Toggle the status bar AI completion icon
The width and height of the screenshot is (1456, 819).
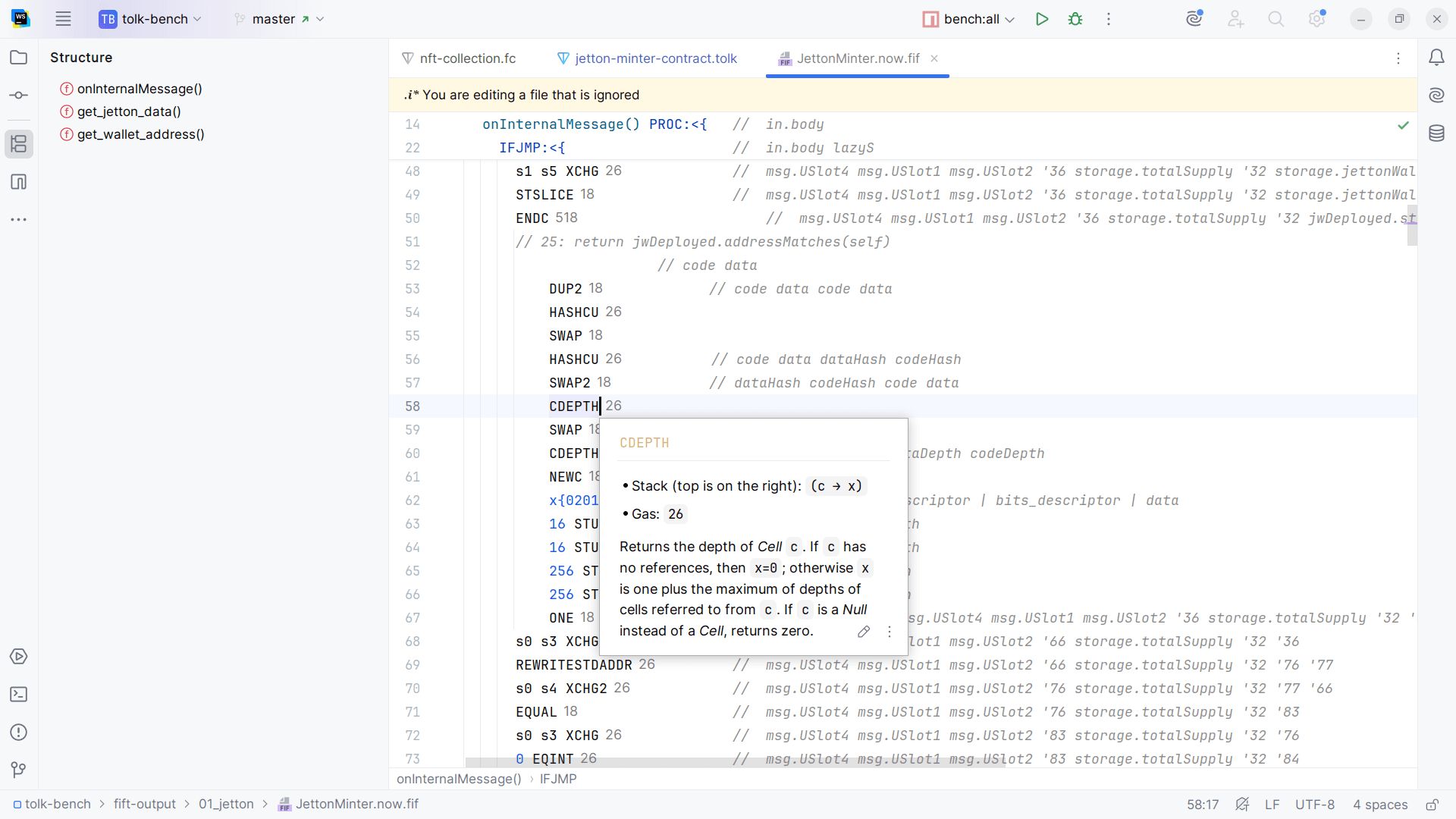click(x=1242, y=805)
